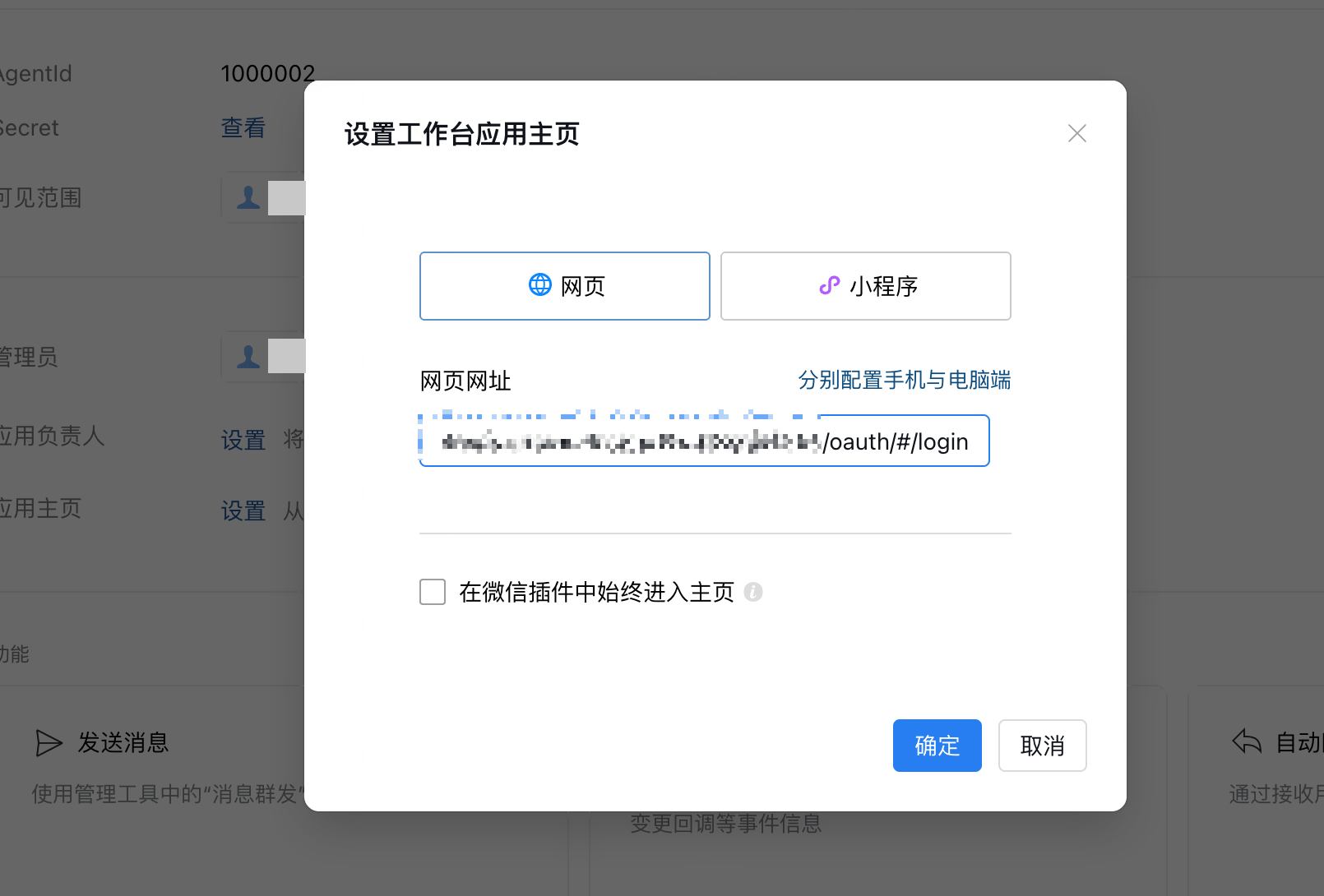
Task: Click the reply arrow icon for 自动回复
Action: coord(1247,741)
